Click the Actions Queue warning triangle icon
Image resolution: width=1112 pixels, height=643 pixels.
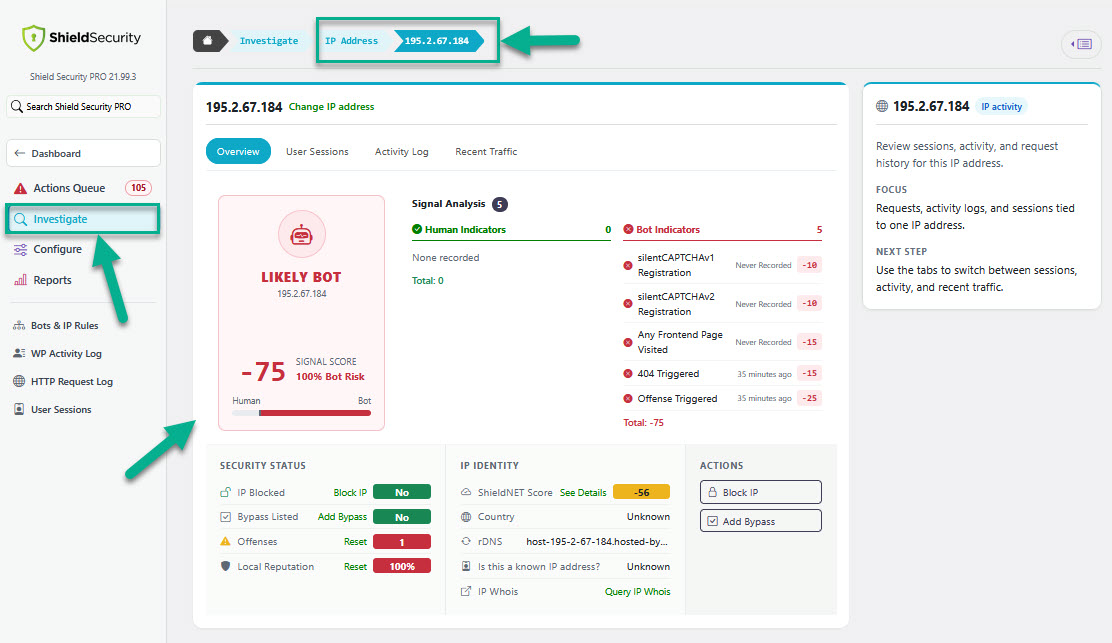point(20,188)
